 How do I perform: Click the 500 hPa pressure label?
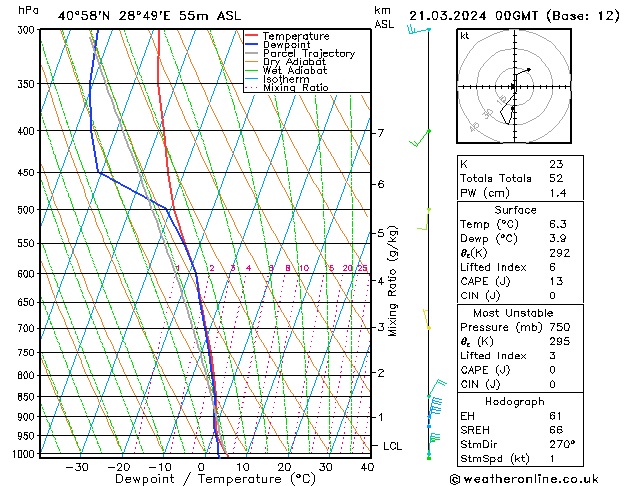point(28,210)
